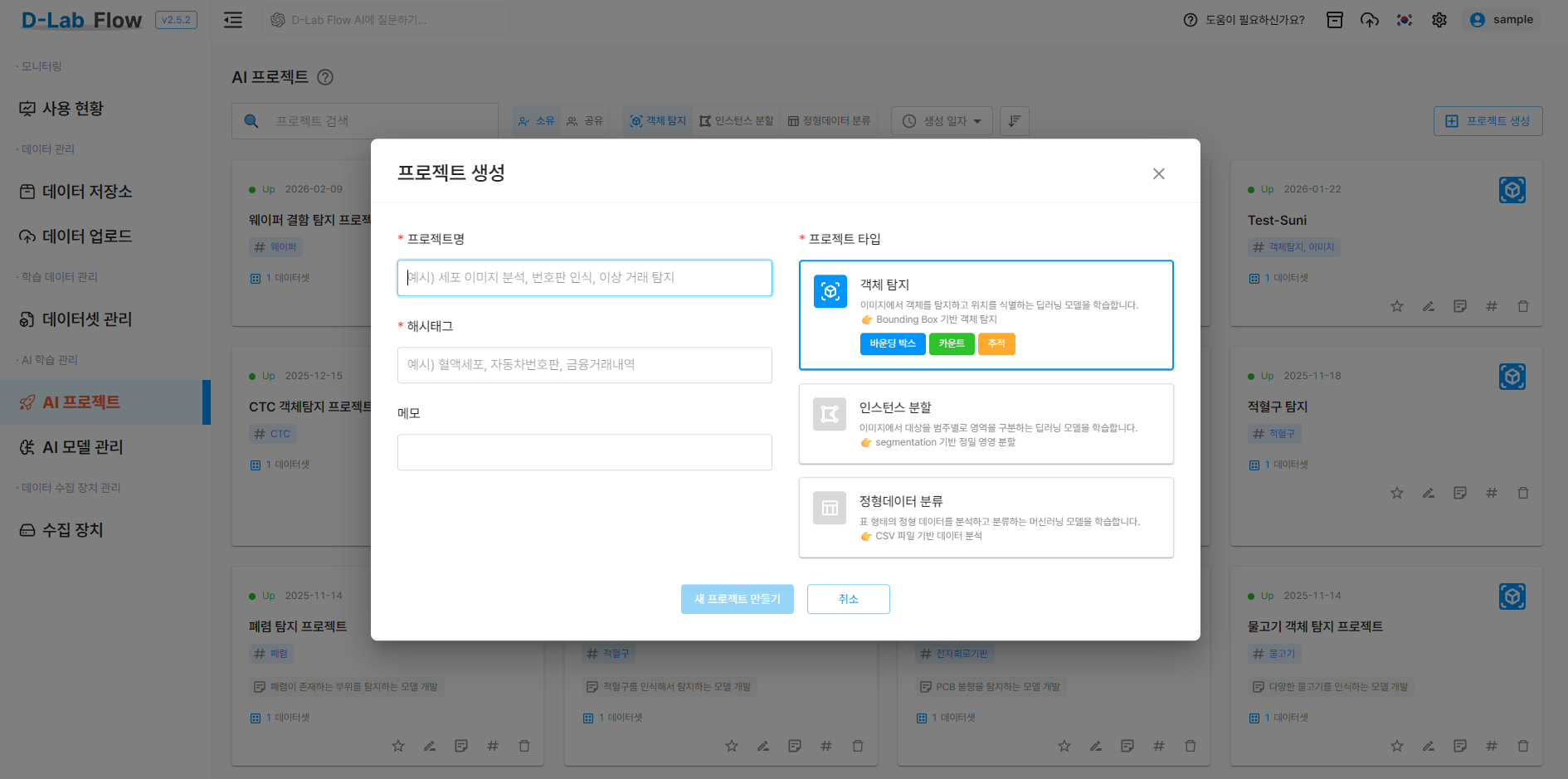
Task: Open settings gear icon in header
Action: click(x=1439, y=20)
